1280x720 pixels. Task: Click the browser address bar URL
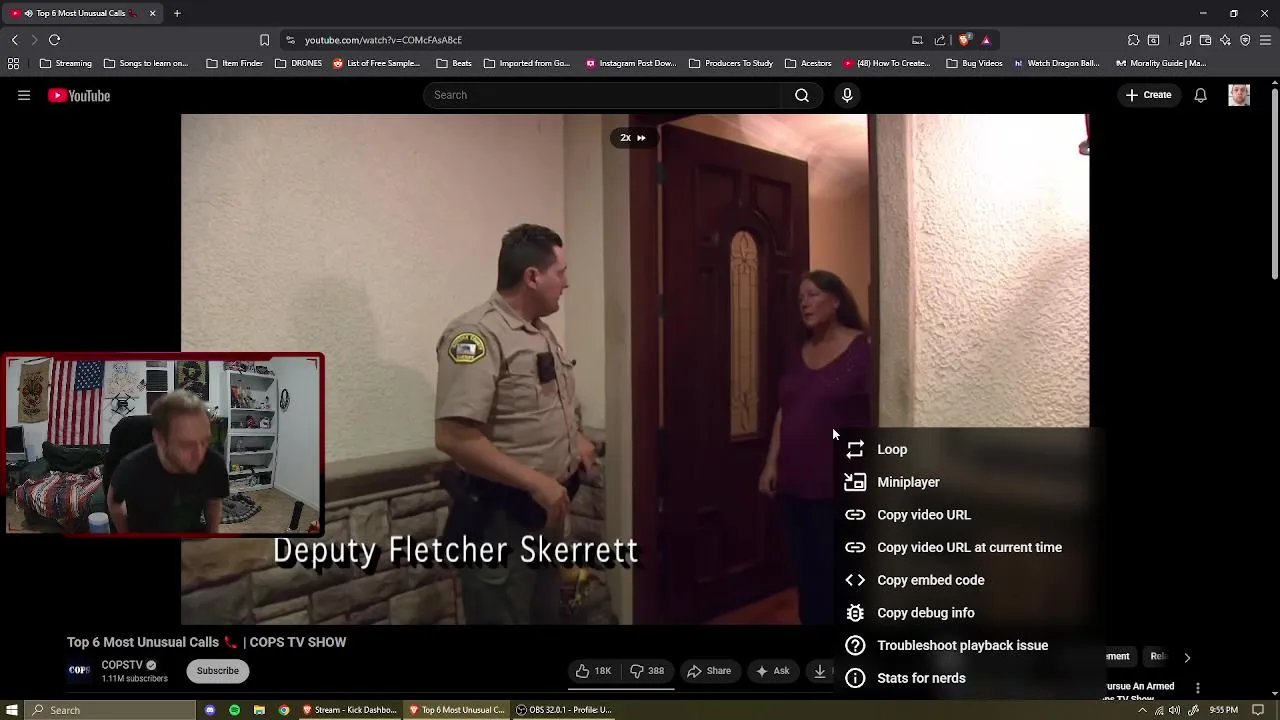click(x=383, y=40)
